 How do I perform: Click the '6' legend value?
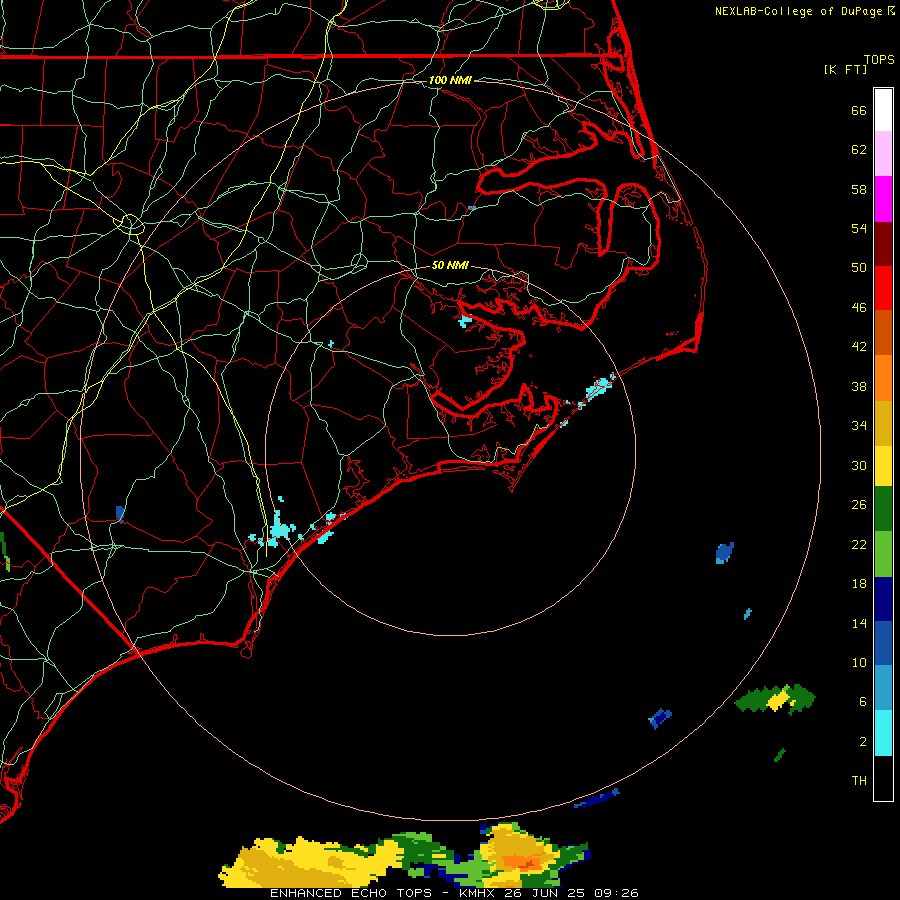[863, 702]
